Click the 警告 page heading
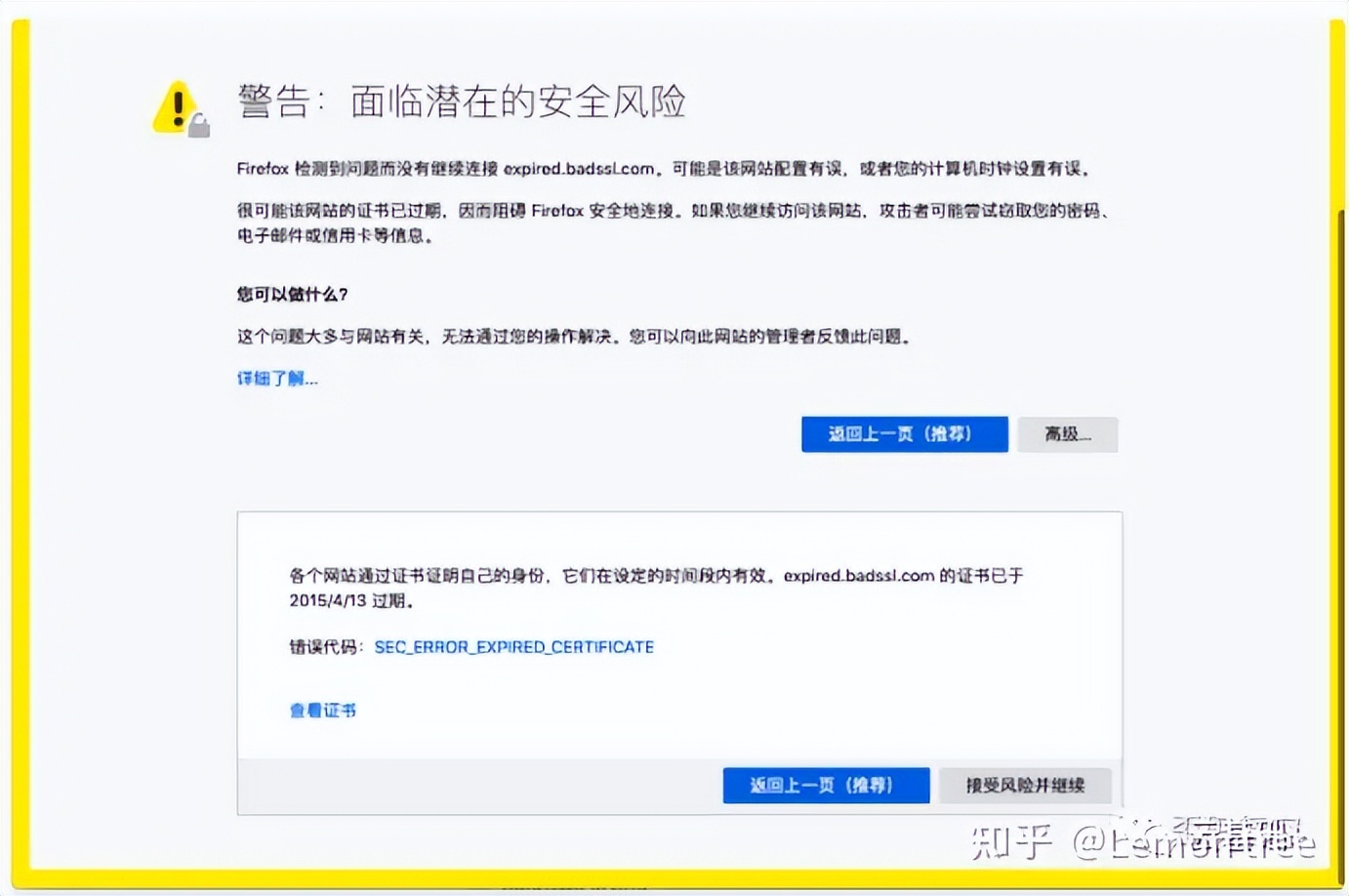1349x896 pixels. pyautogui.click(x=459, y=100)
